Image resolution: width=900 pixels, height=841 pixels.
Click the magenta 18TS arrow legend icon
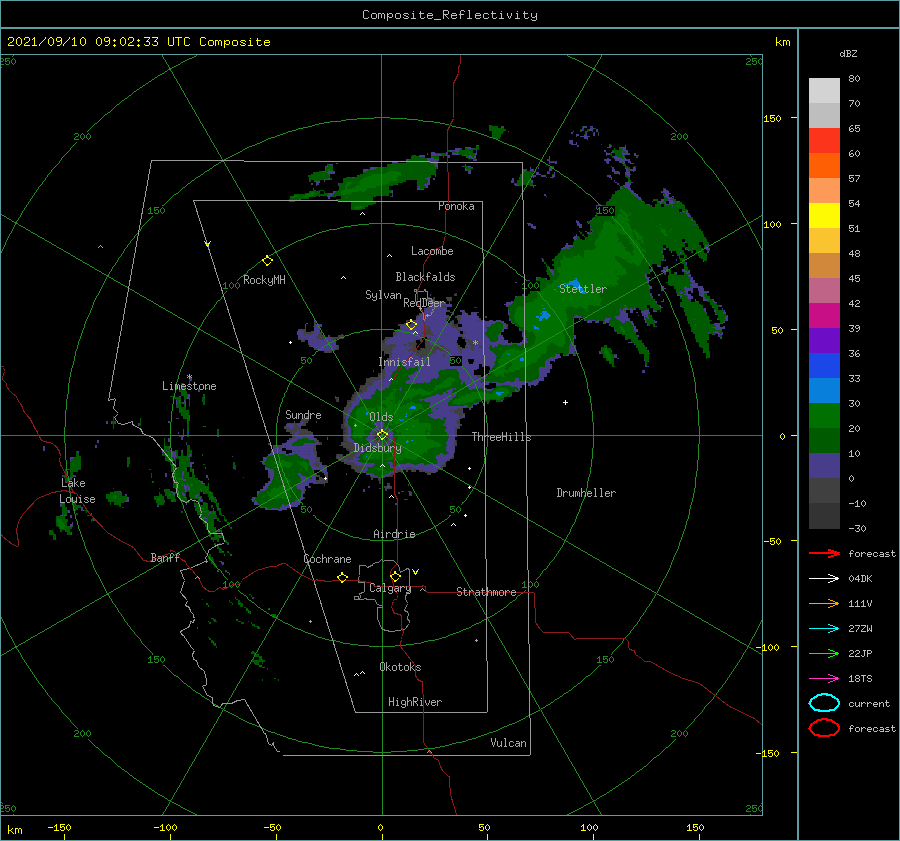coord(824,679)
